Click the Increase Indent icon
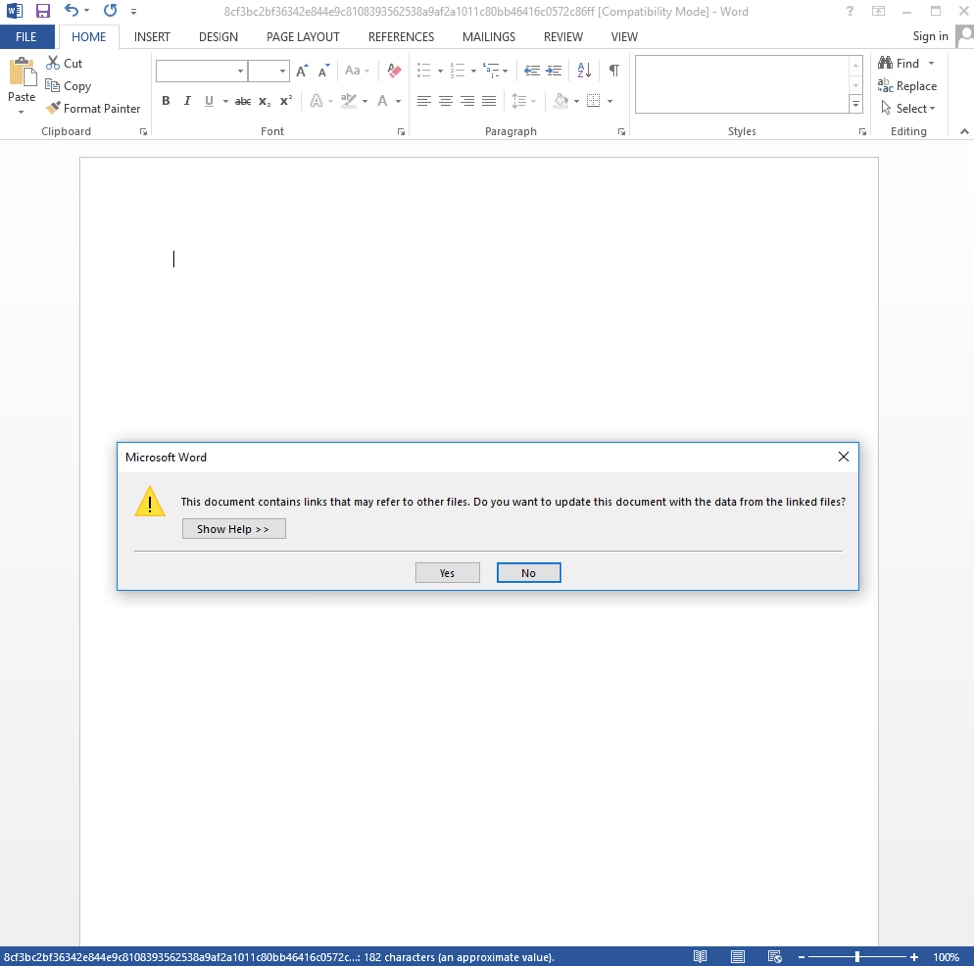 (554, 71)
